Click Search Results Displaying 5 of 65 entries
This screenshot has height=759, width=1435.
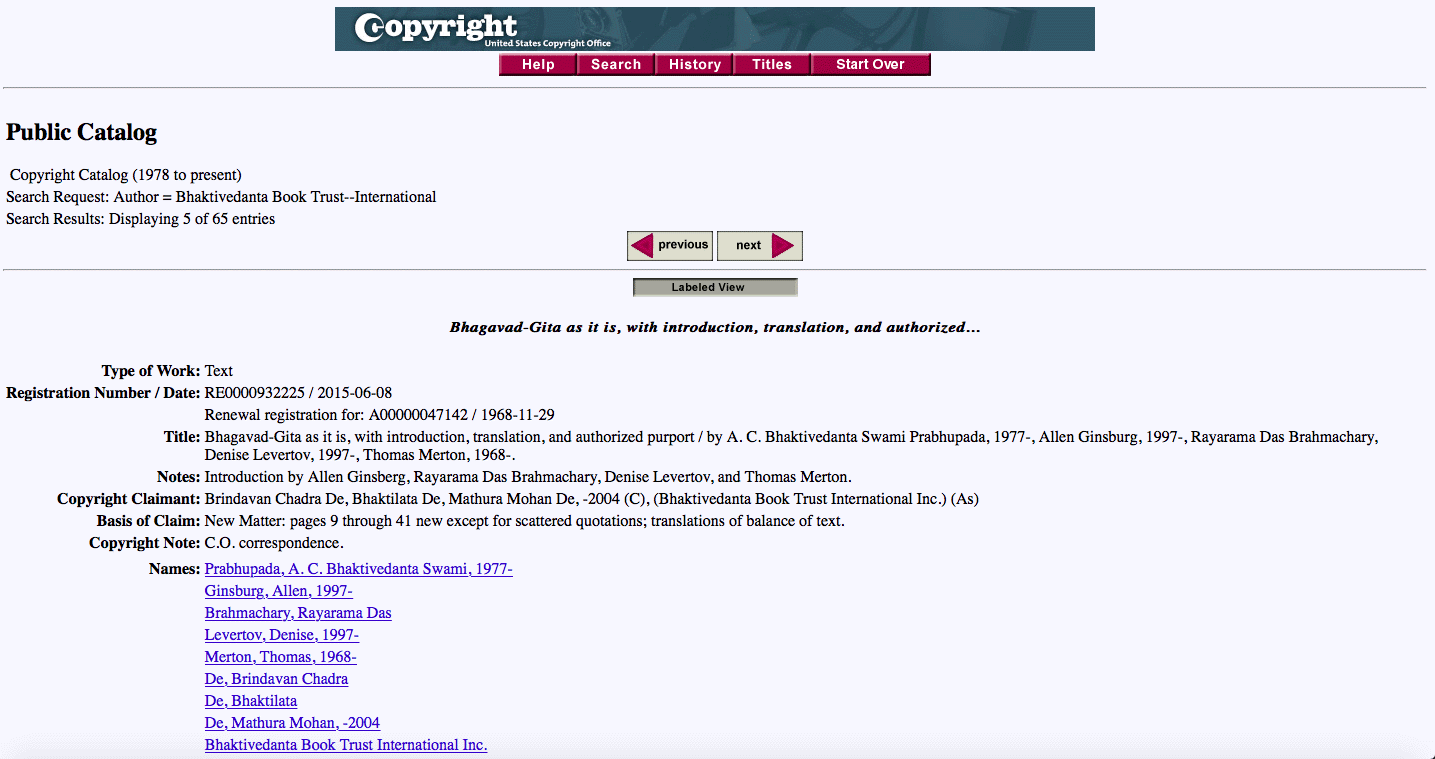click(x=140, y=219)
